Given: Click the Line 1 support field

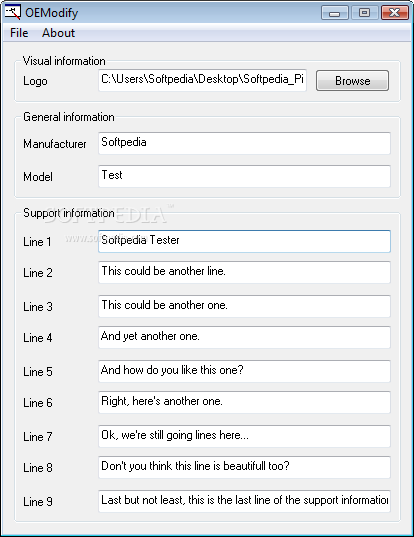Looking at the screenshot, I should click(244, 241).
